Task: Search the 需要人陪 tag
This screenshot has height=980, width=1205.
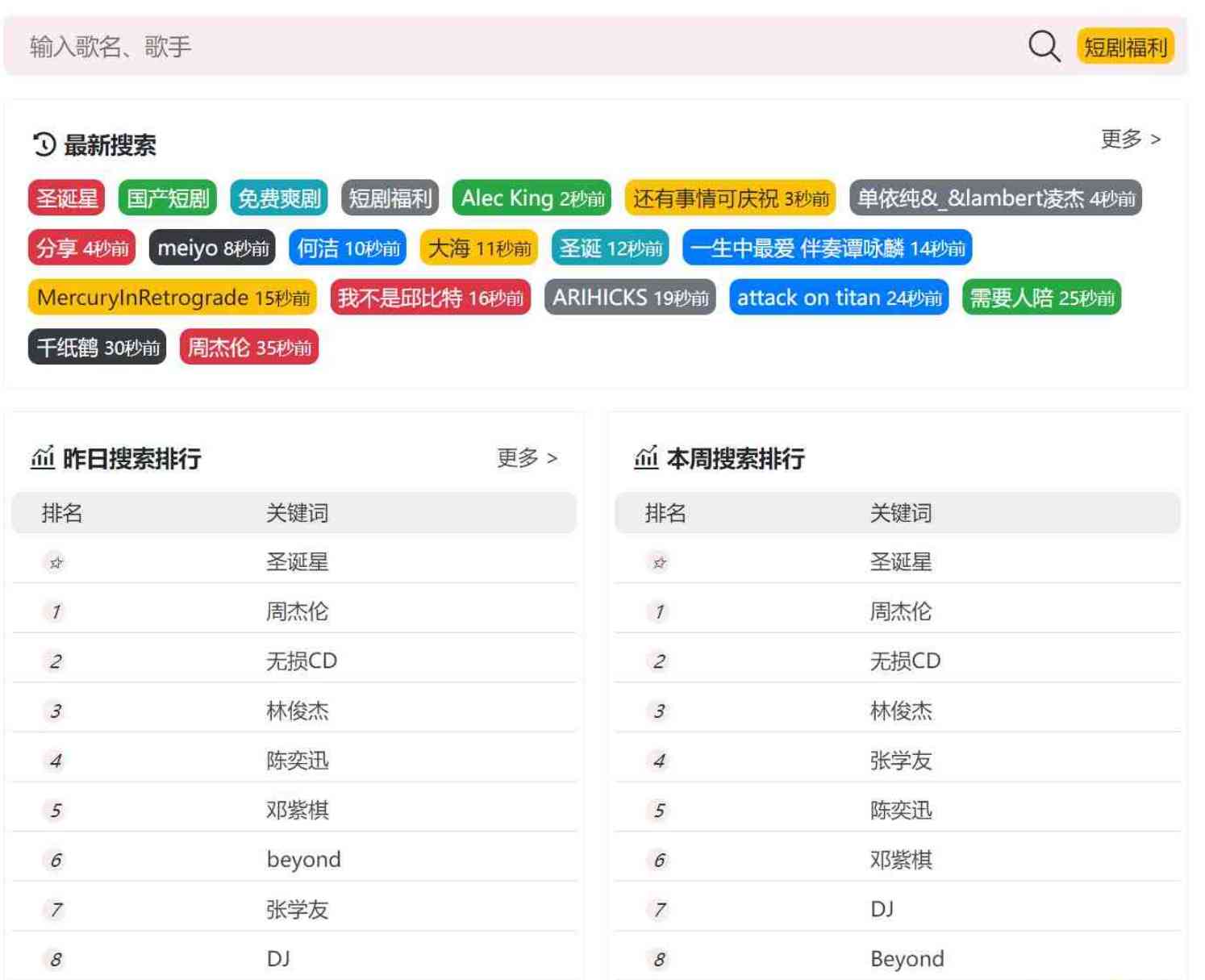Action: [1042, 298]
